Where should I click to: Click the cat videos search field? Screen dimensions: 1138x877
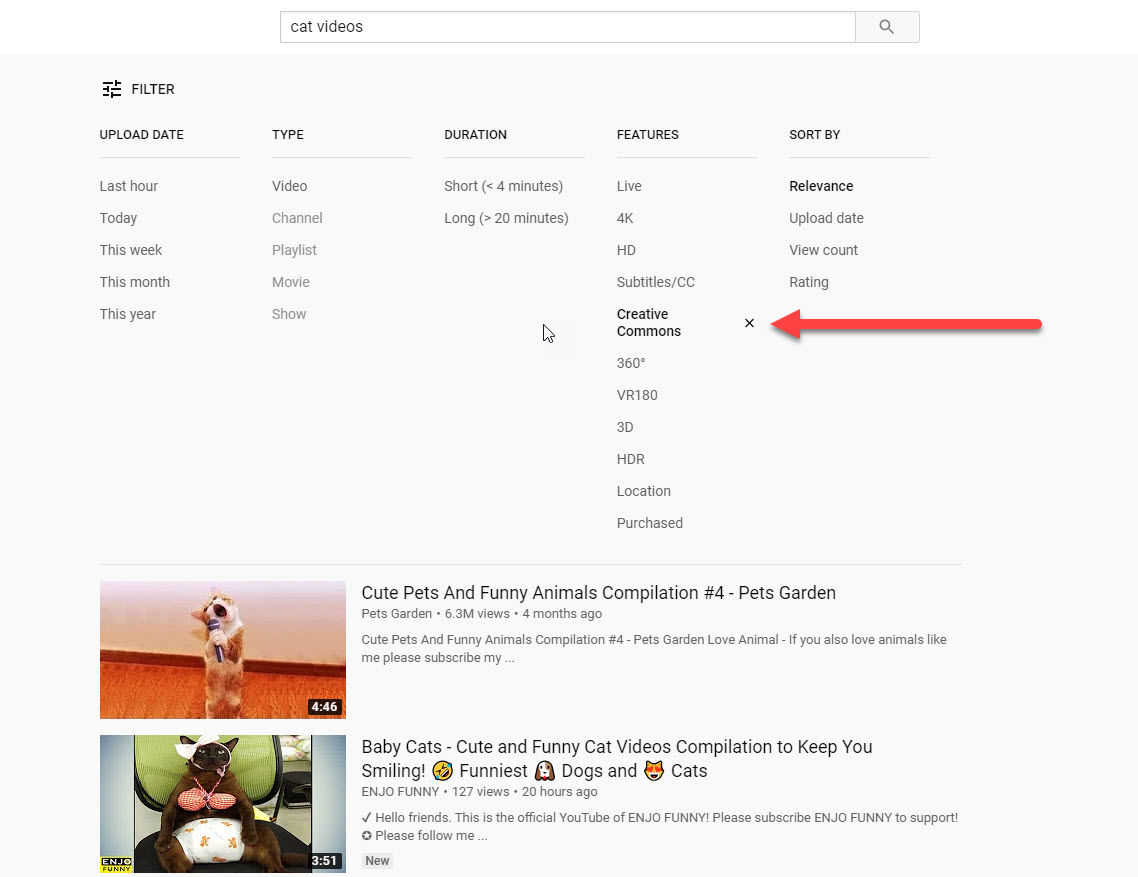pyautogui.click(x=567, y=27)
